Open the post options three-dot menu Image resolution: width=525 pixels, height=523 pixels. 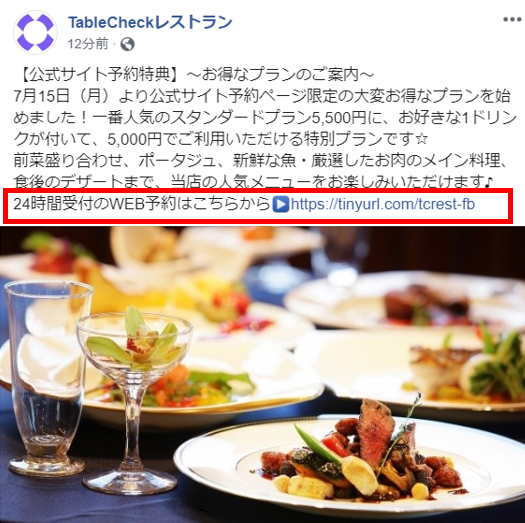[x=512, y=19]
